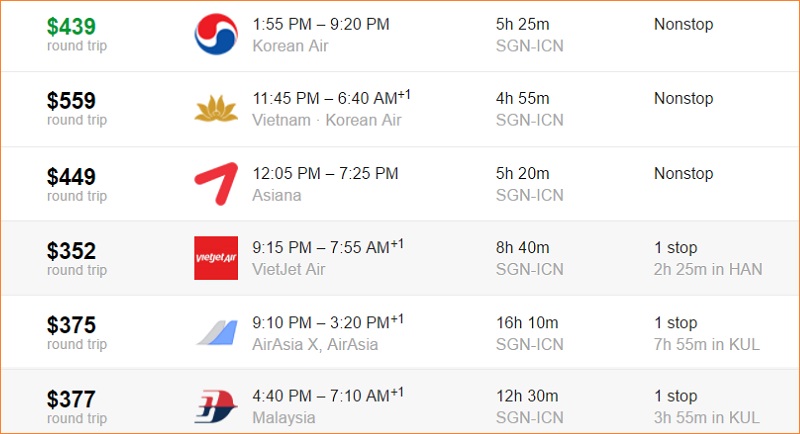The image size is (800, 434).
Task: Click the 16h 10m duration
Action: point(527,323)
